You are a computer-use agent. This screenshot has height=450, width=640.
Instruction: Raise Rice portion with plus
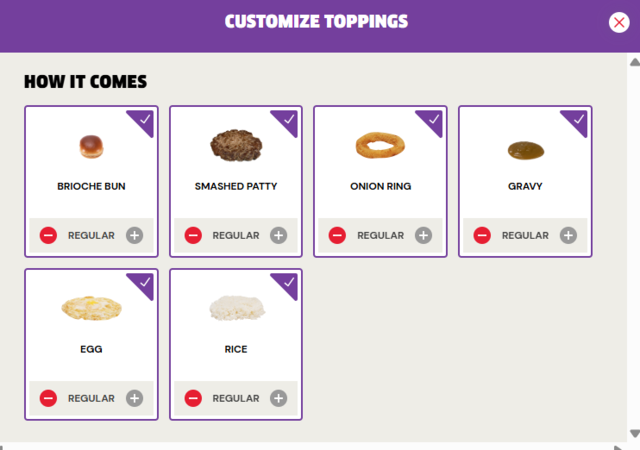pos(279,398)
